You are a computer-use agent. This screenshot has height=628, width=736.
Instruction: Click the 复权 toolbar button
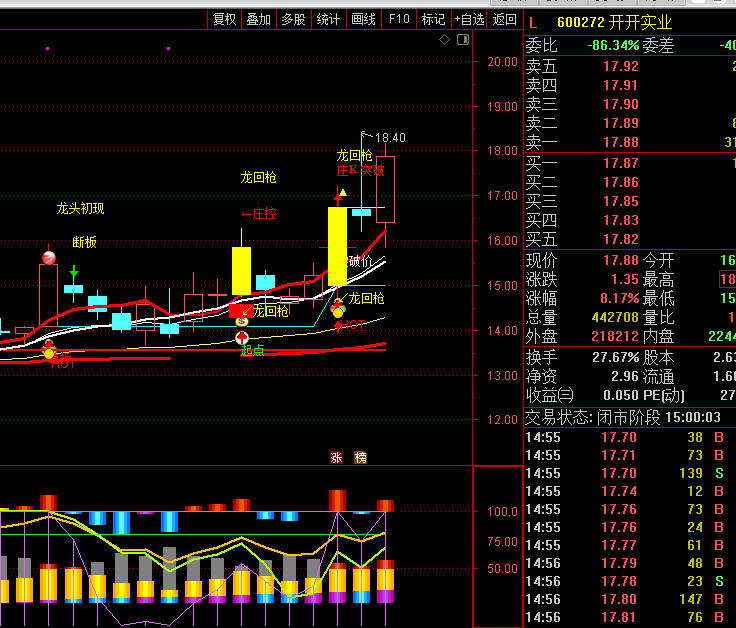tap(224, 19)
